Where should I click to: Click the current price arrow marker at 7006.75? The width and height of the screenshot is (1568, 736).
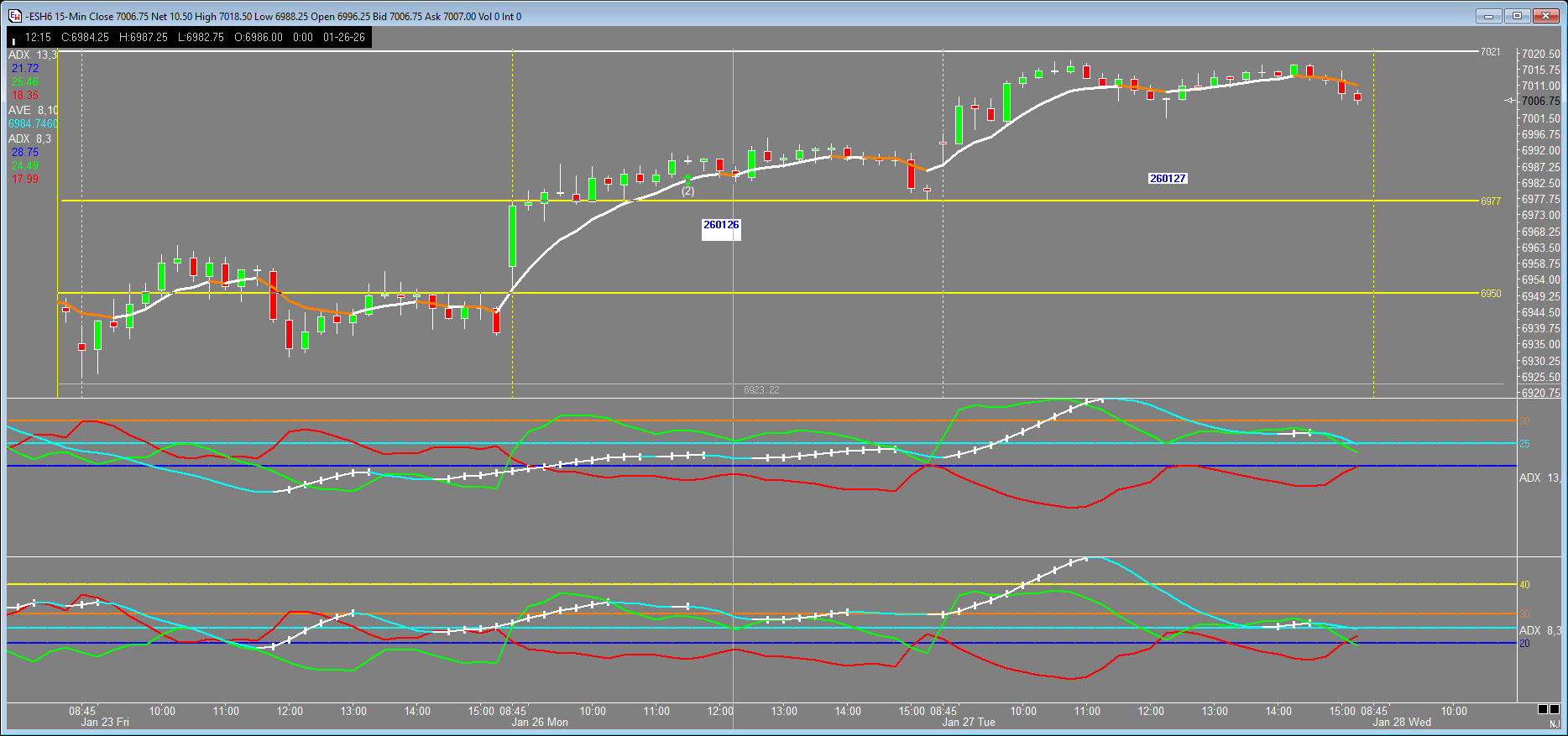pos(1510,101)
